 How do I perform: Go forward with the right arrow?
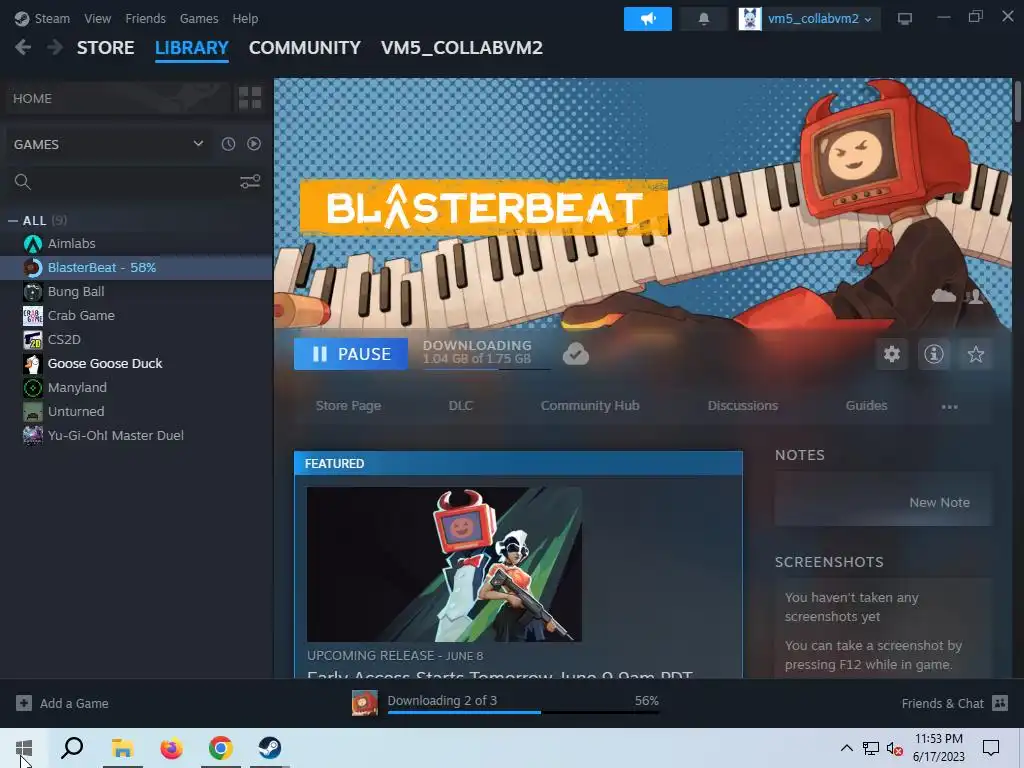[x=55, y=48]
